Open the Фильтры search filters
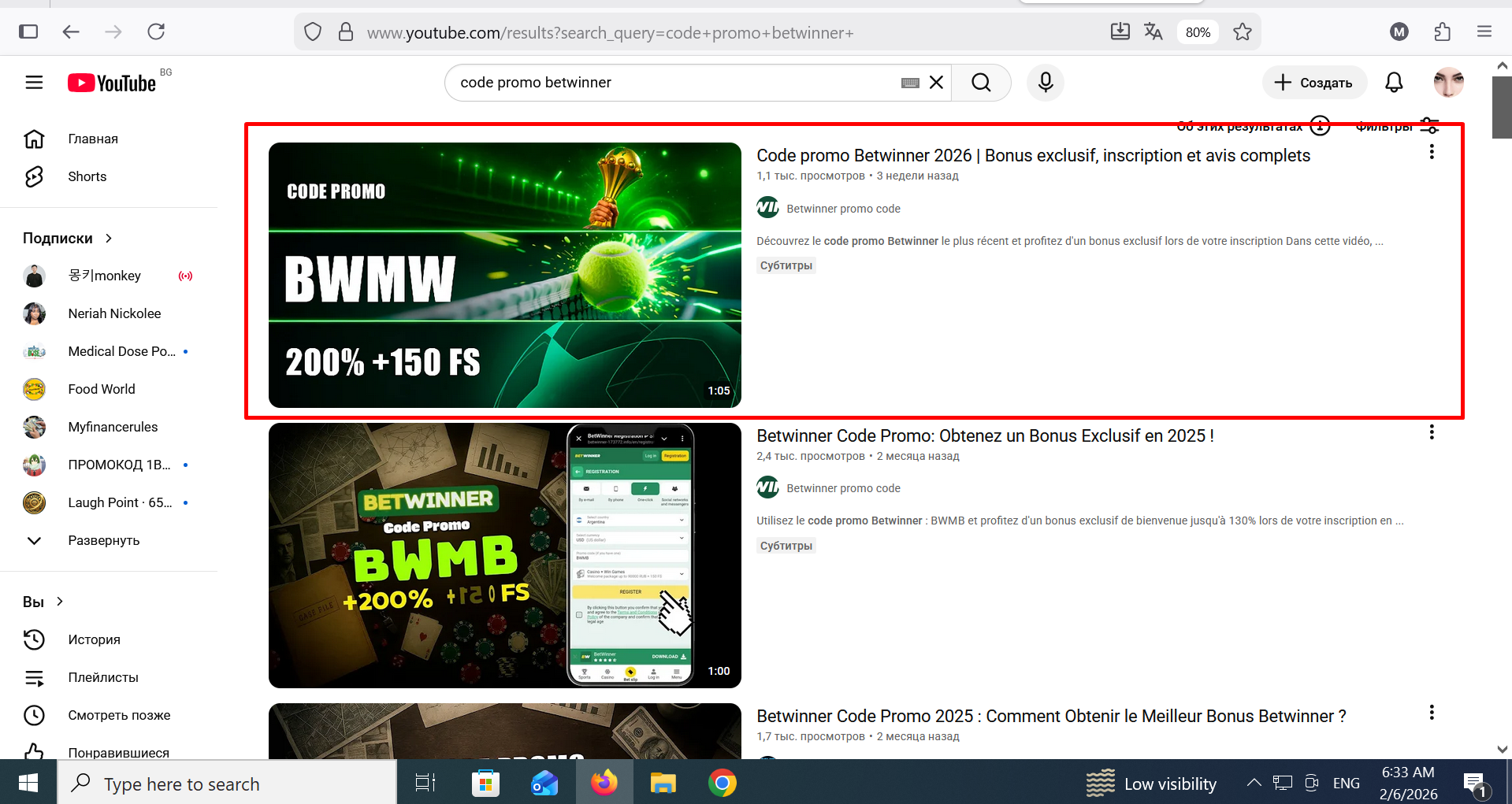This screenshot has height=804, width=1512. [1398, 126]
